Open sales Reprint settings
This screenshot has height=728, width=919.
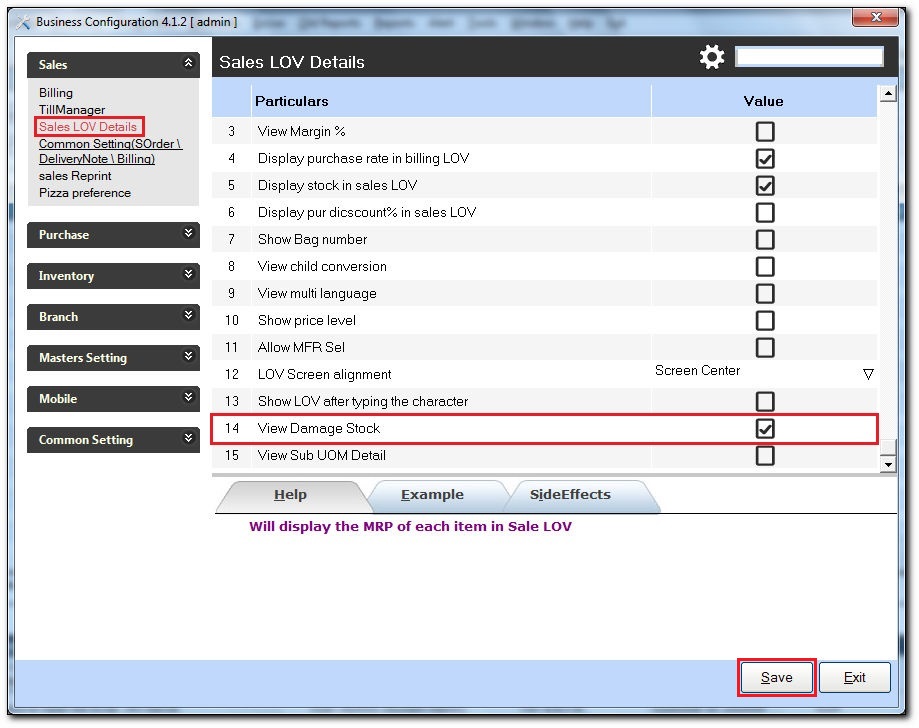(75, 176)
